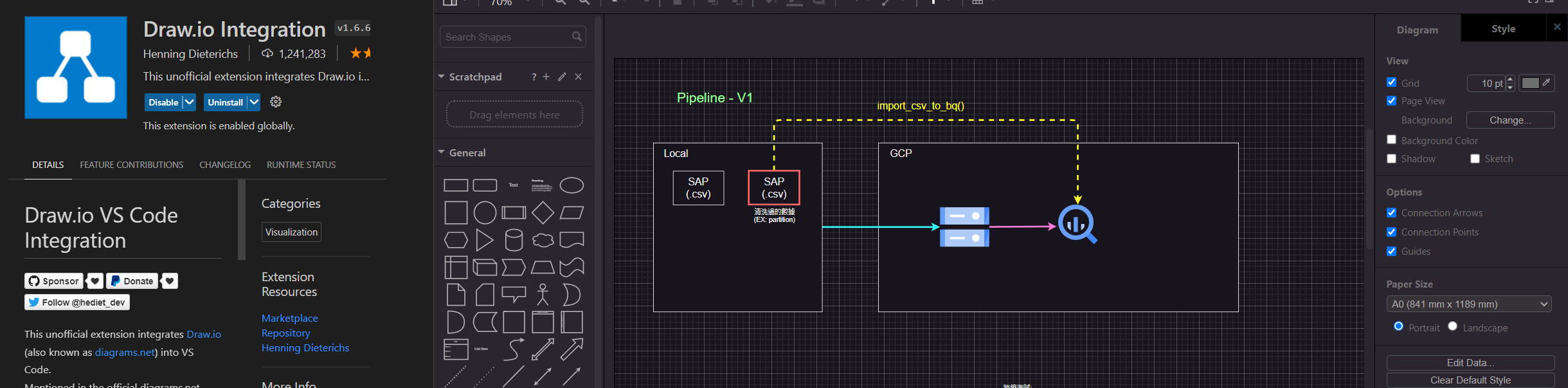Select the Cloud Storage icon on the canvas
The width and height of the screenshot is (1568, 388).
964,226
